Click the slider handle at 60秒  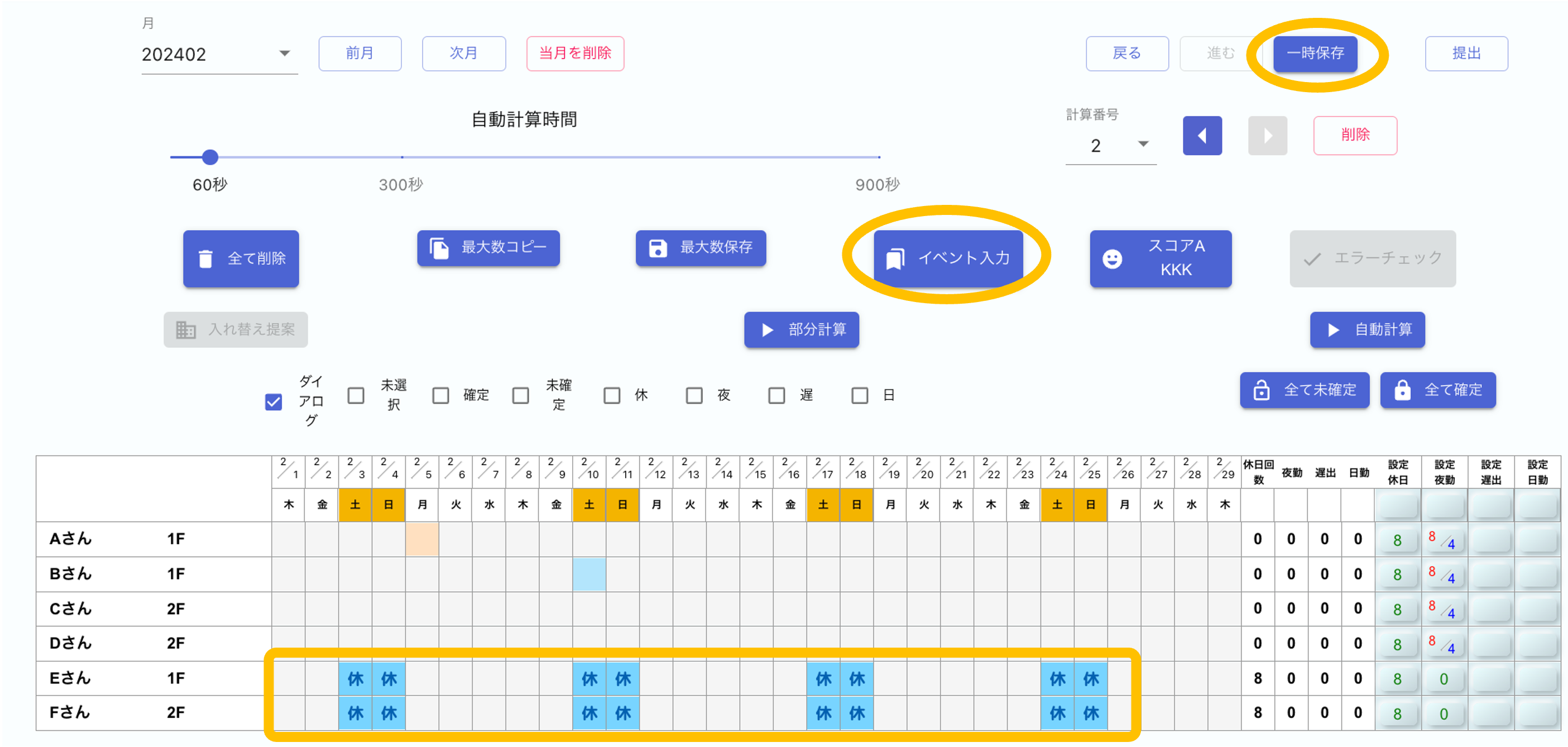pos(210,157)
